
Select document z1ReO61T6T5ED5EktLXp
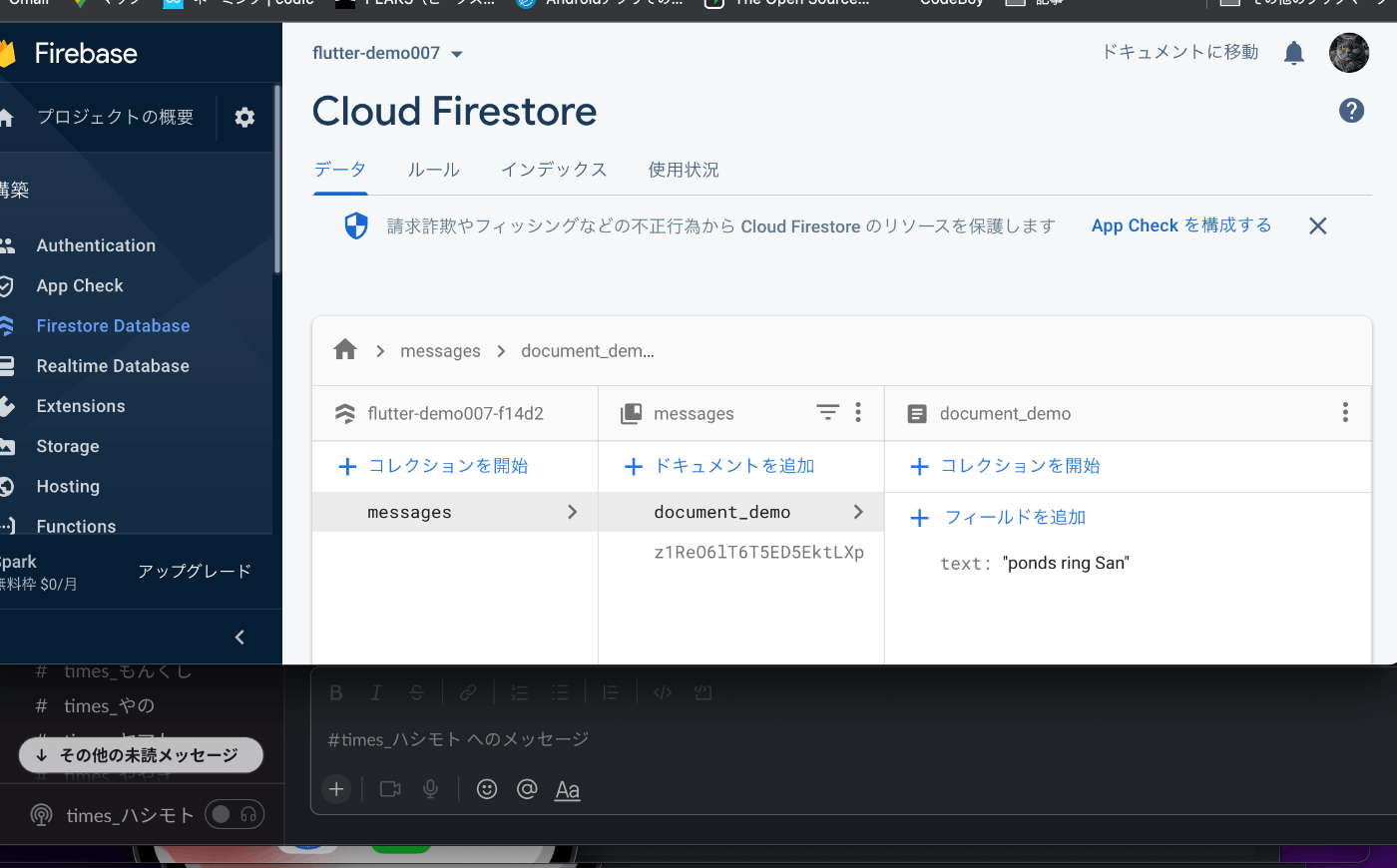click(x=758, y=552)
